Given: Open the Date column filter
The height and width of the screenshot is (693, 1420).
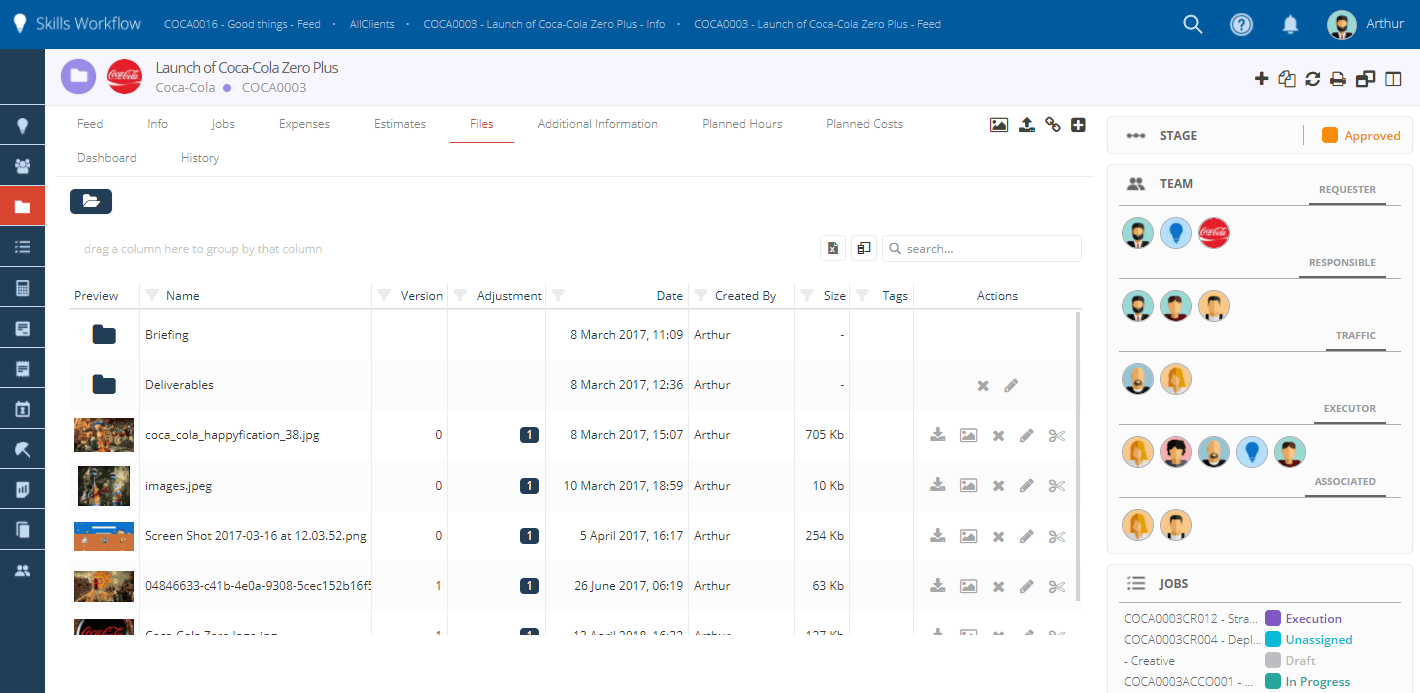Looking at the screenshot, I should 558,296.
